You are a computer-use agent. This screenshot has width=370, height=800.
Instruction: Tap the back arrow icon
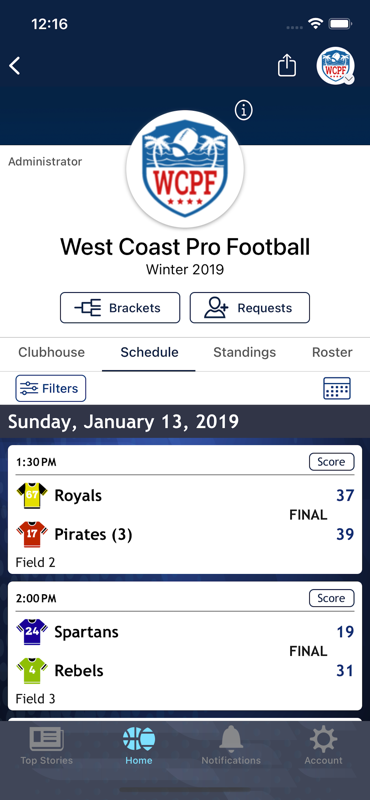pyautogui.click(x=15, y=66)
